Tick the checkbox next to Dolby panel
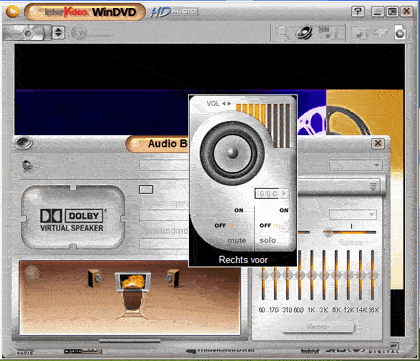This screenshot has width=420, height=361. point(146,190)
